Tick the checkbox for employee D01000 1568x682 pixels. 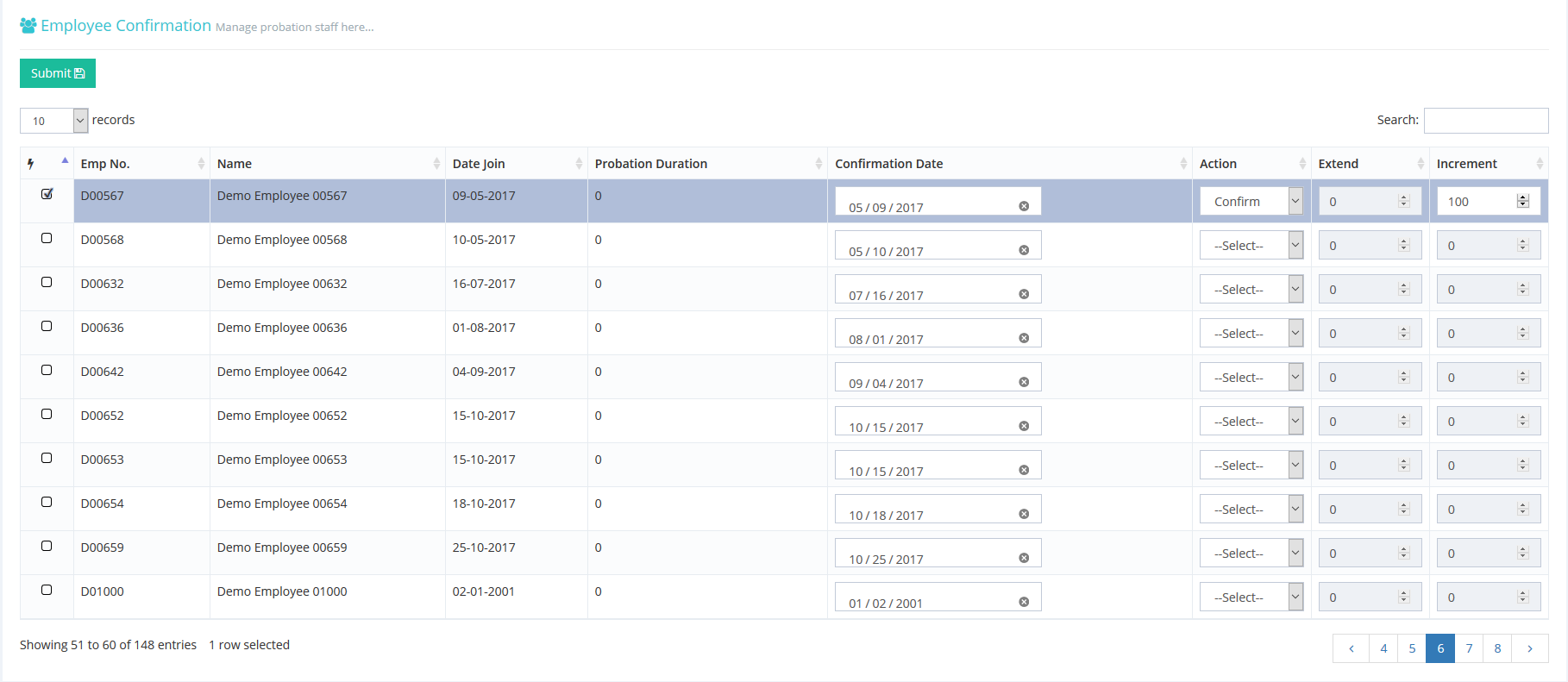(x=47, y=590)
